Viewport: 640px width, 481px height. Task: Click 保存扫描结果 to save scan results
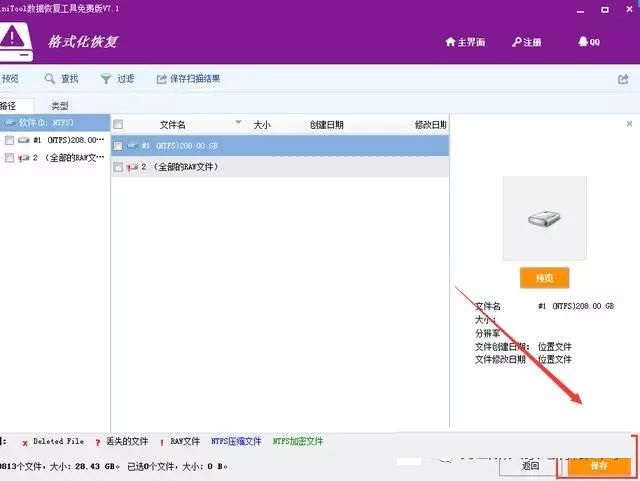coord(189,79)
